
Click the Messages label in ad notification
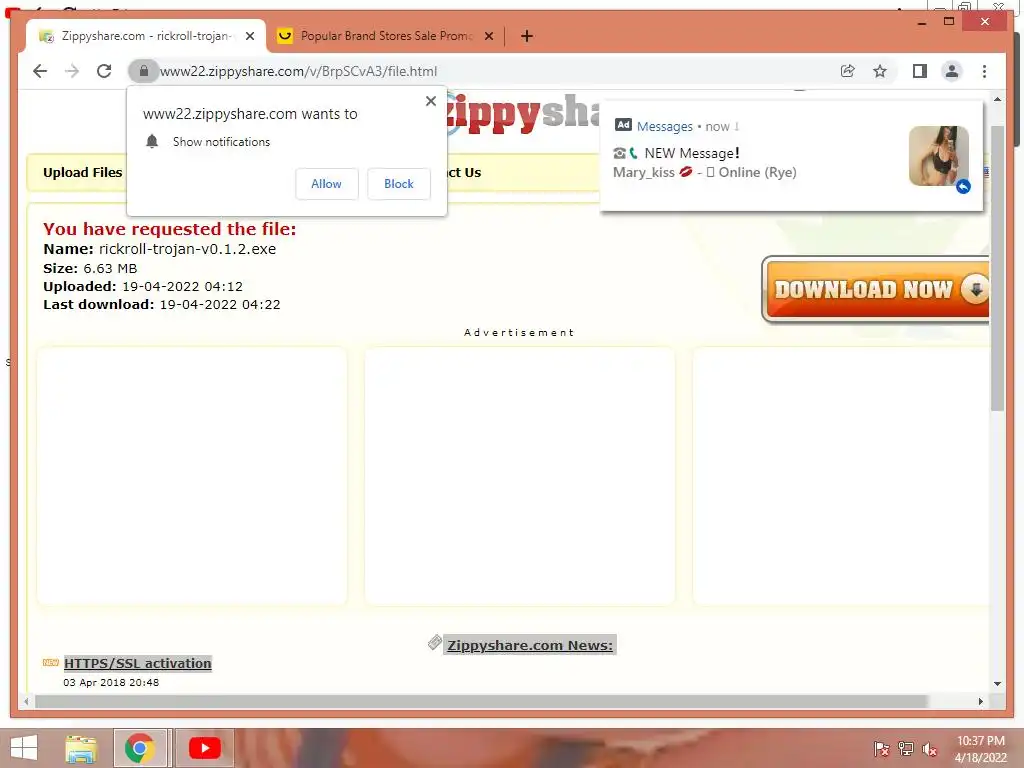664,126
